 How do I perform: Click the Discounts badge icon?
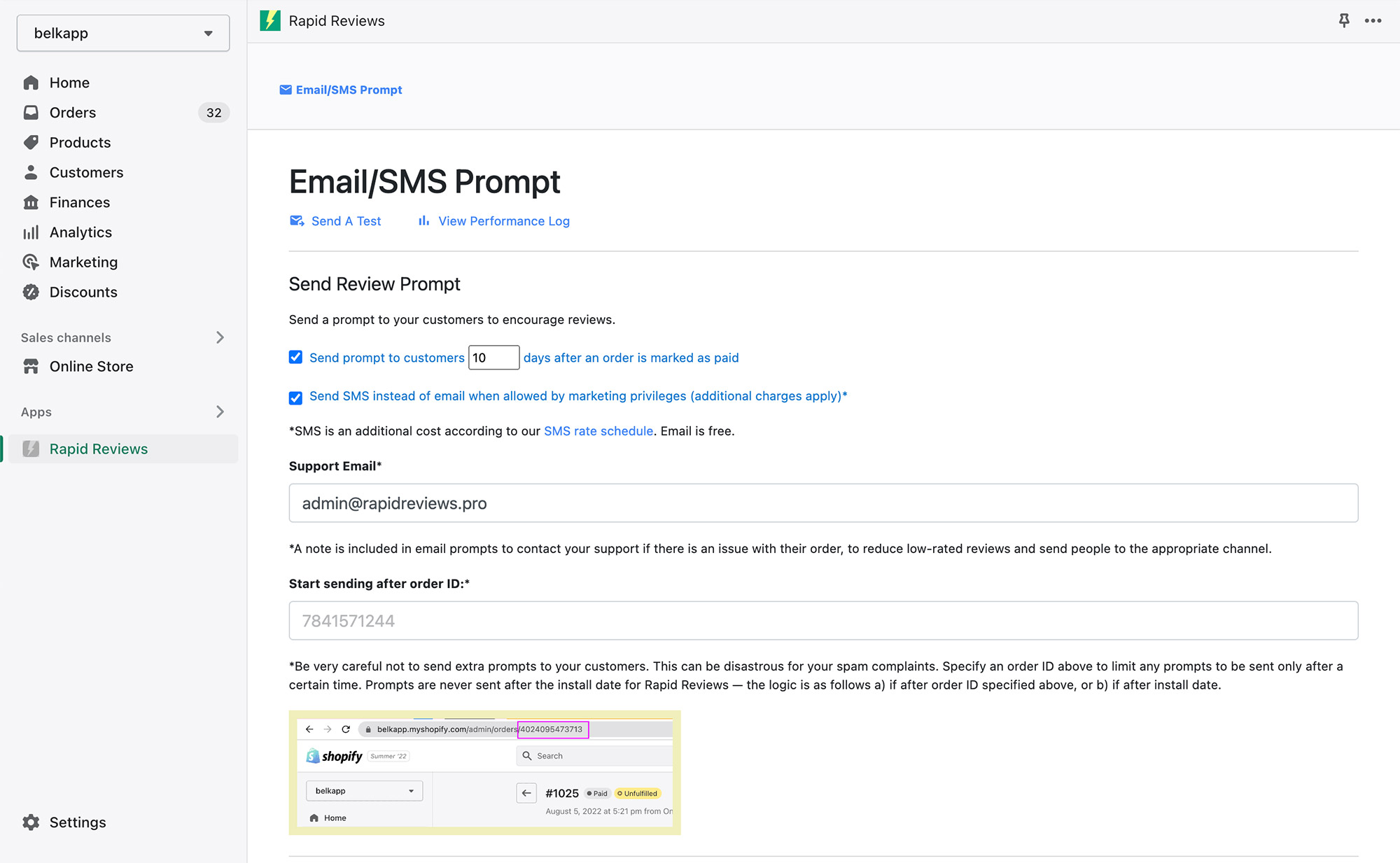[x=31, y=292]
